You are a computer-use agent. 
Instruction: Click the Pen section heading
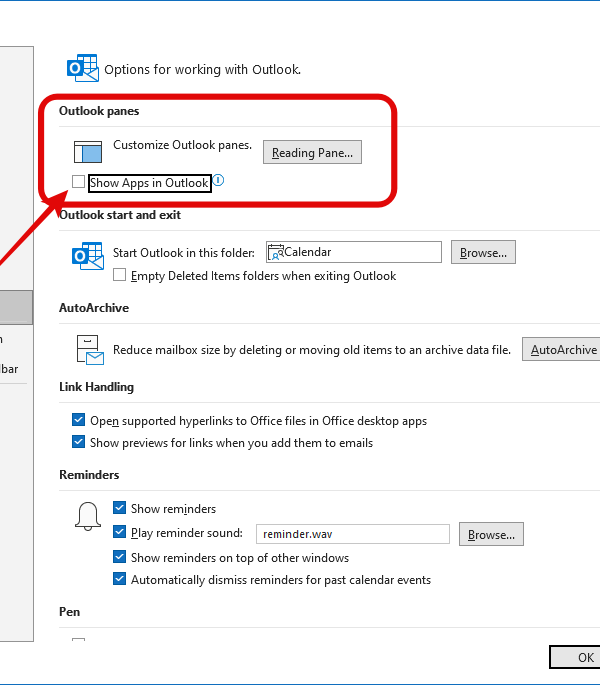point(69,612)
